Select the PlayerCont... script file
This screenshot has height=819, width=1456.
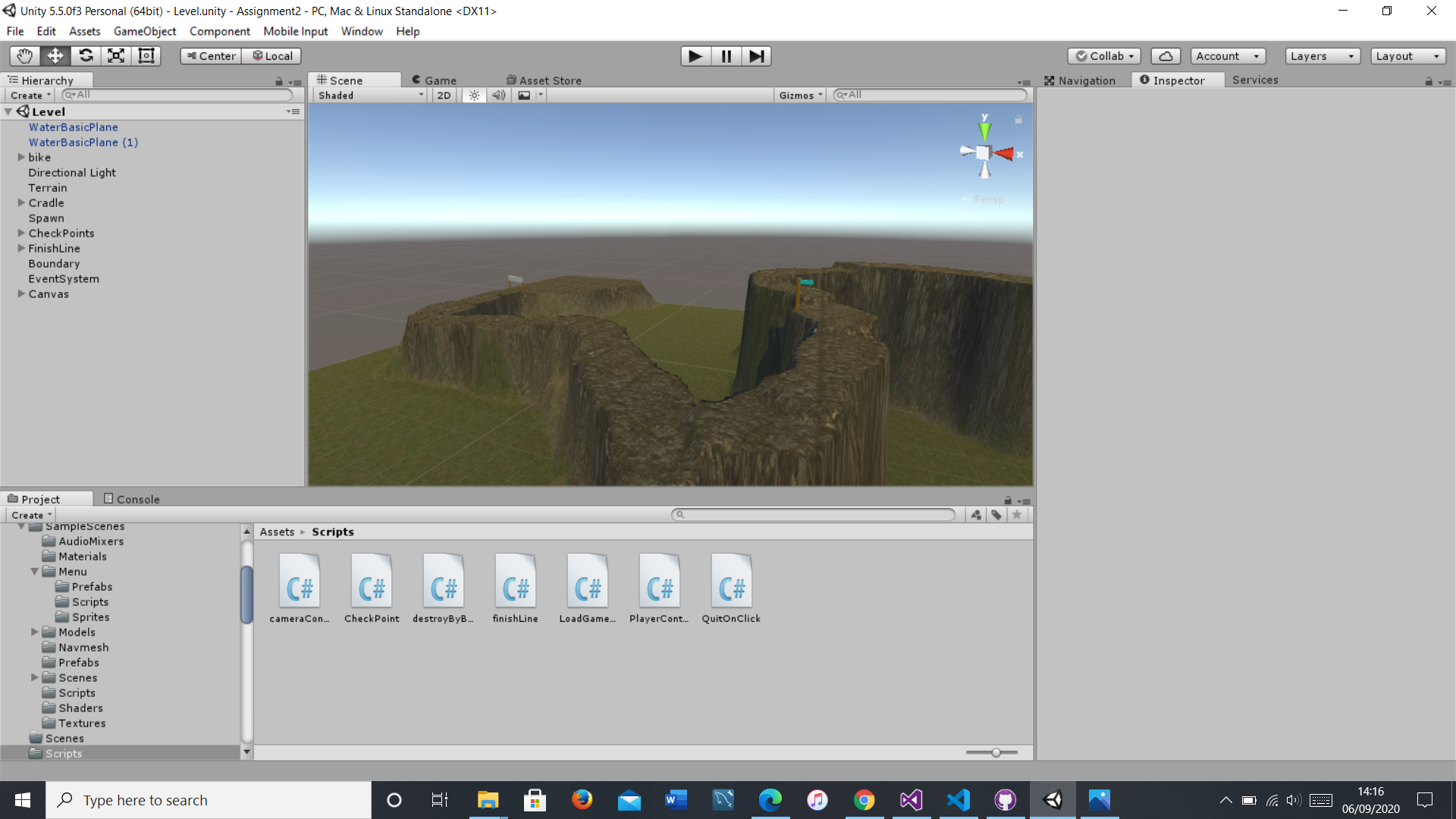(x=660, y=589)
